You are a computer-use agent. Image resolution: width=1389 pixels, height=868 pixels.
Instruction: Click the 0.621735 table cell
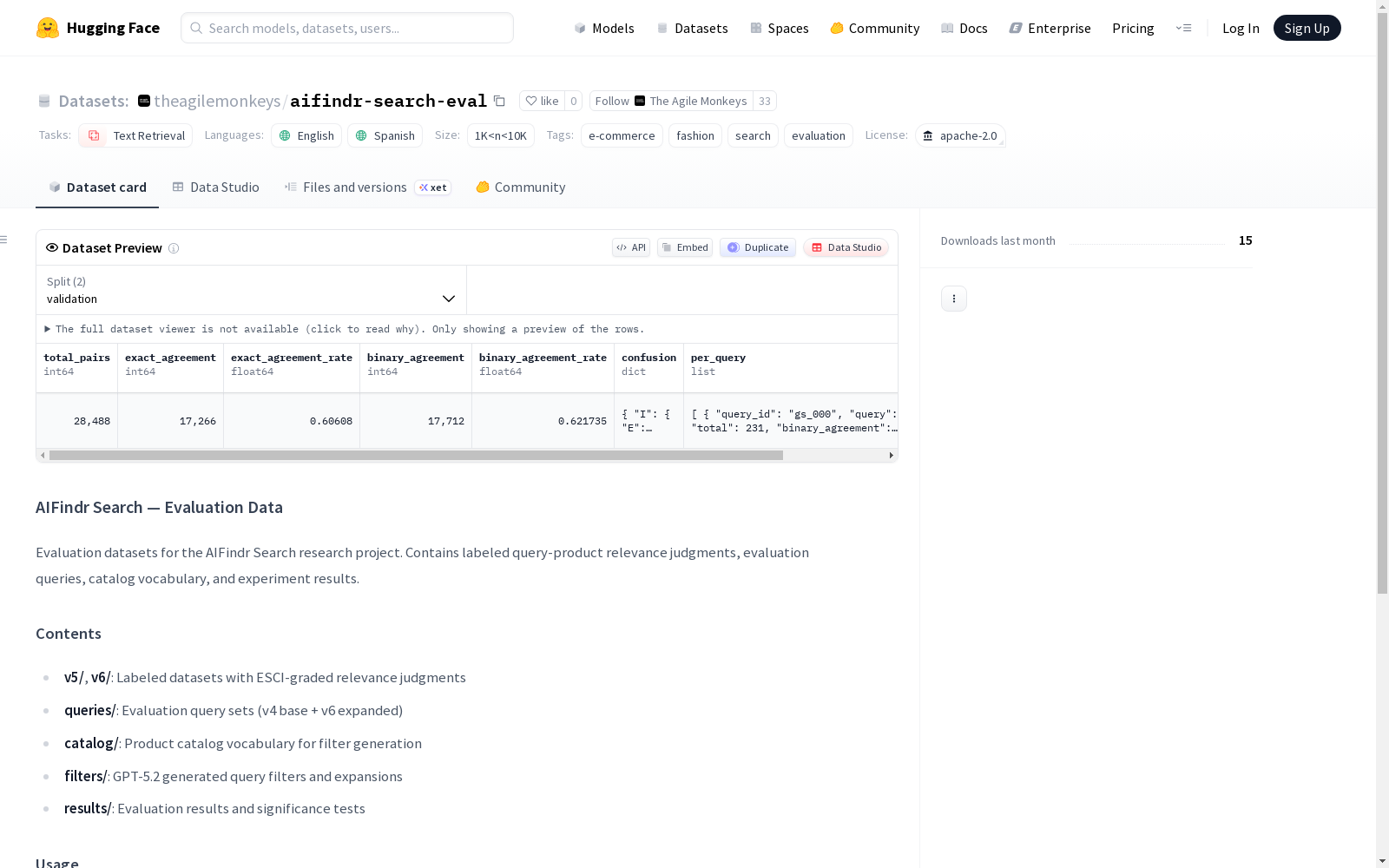point(543,421)
